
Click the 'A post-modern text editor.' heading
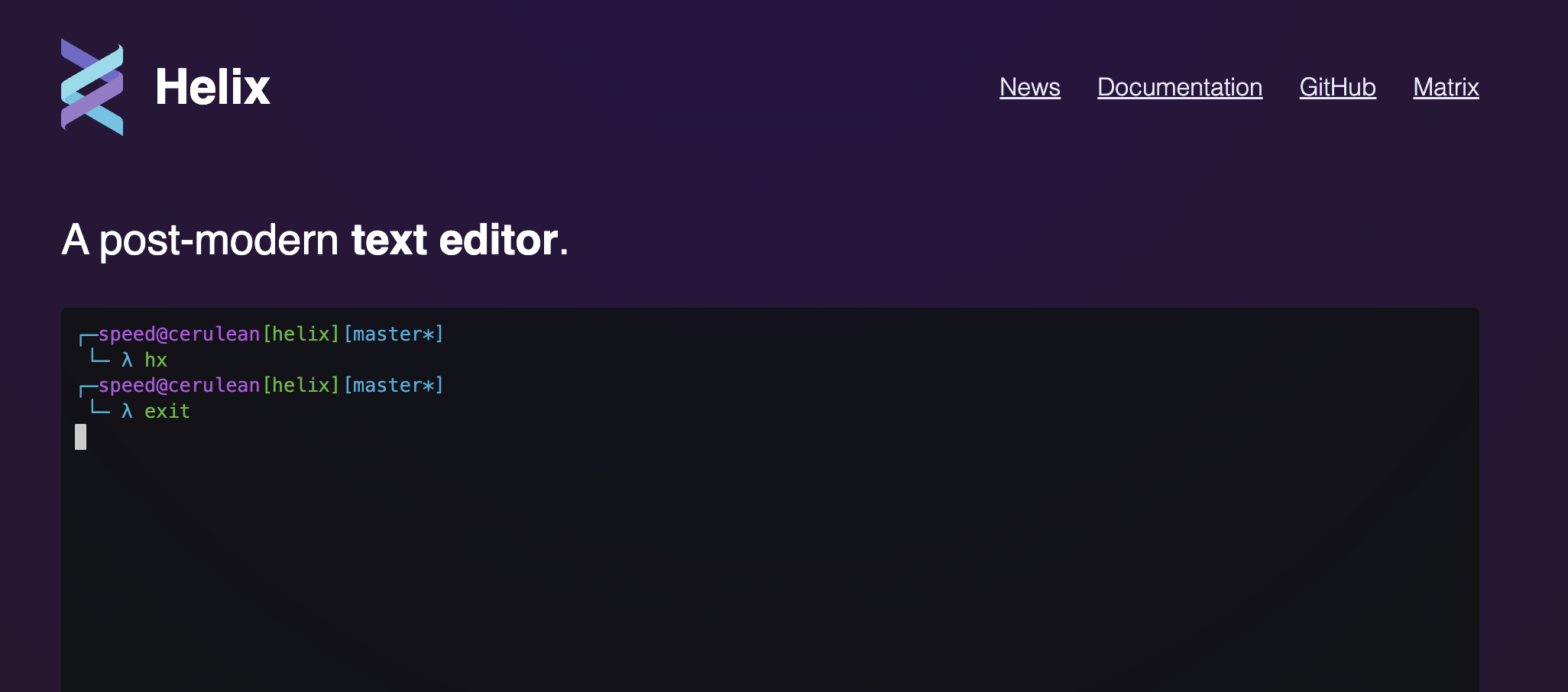[315, 240]
